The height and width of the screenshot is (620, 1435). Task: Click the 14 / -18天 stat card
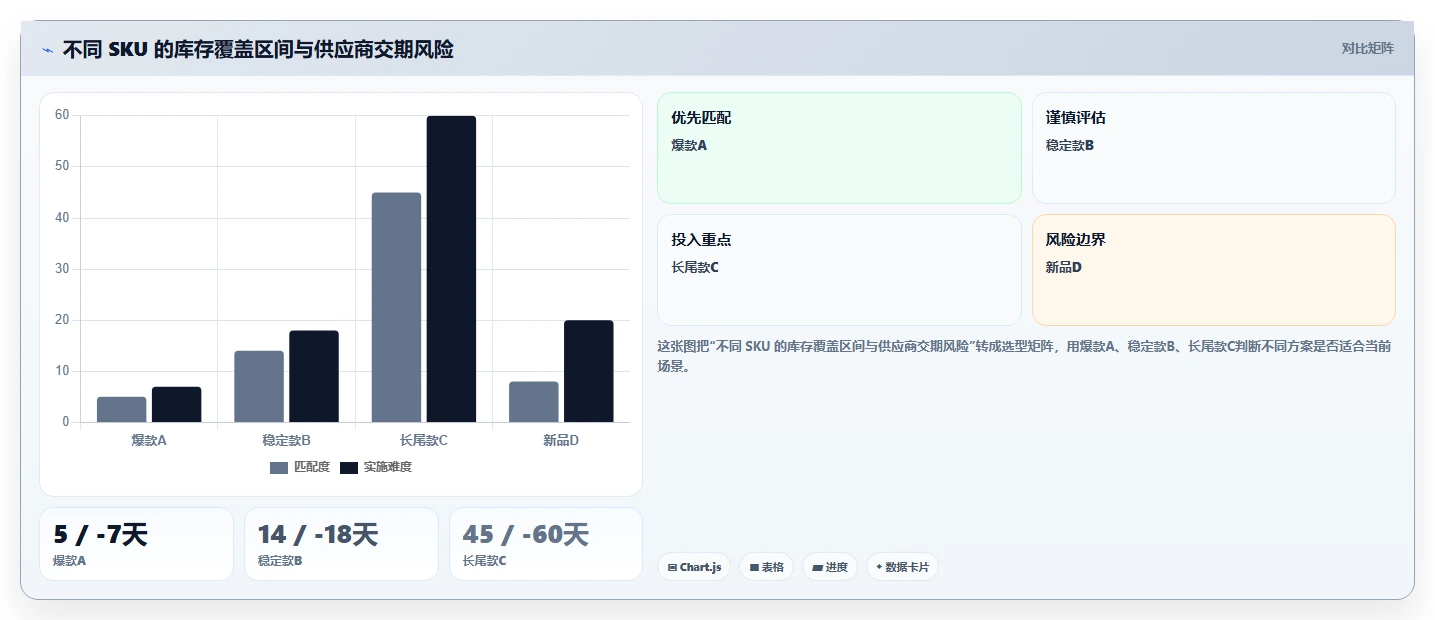pyautogui.click(x=341, y=544)
